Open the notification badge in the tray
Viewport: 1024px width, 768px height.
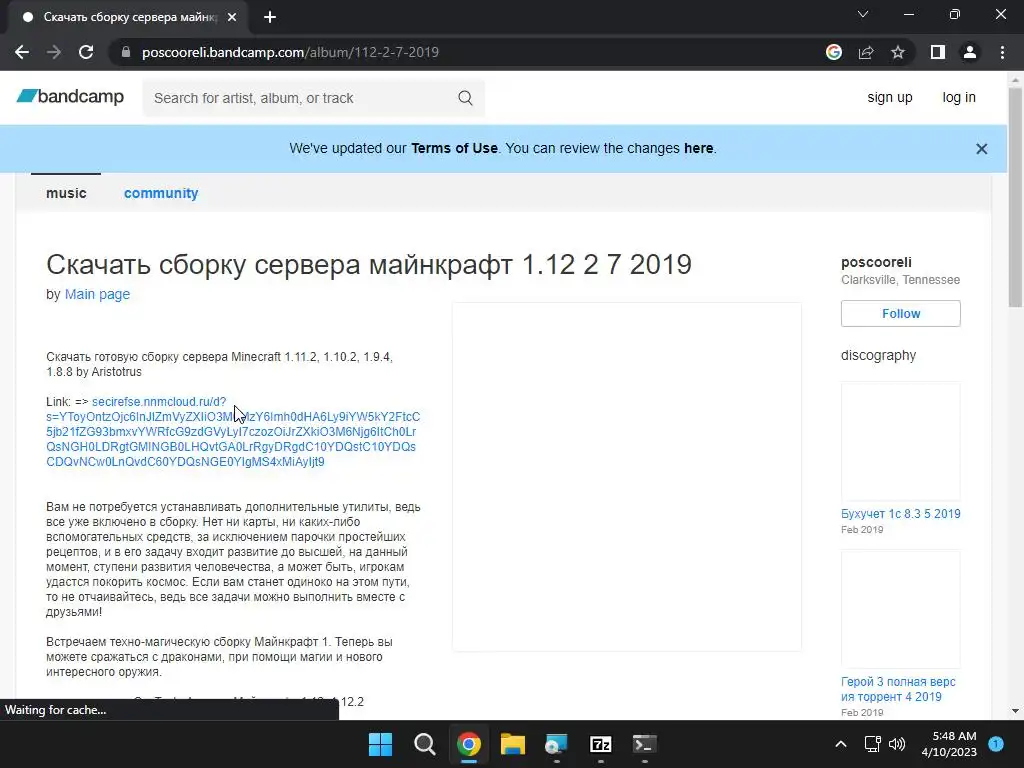(996, 744)
